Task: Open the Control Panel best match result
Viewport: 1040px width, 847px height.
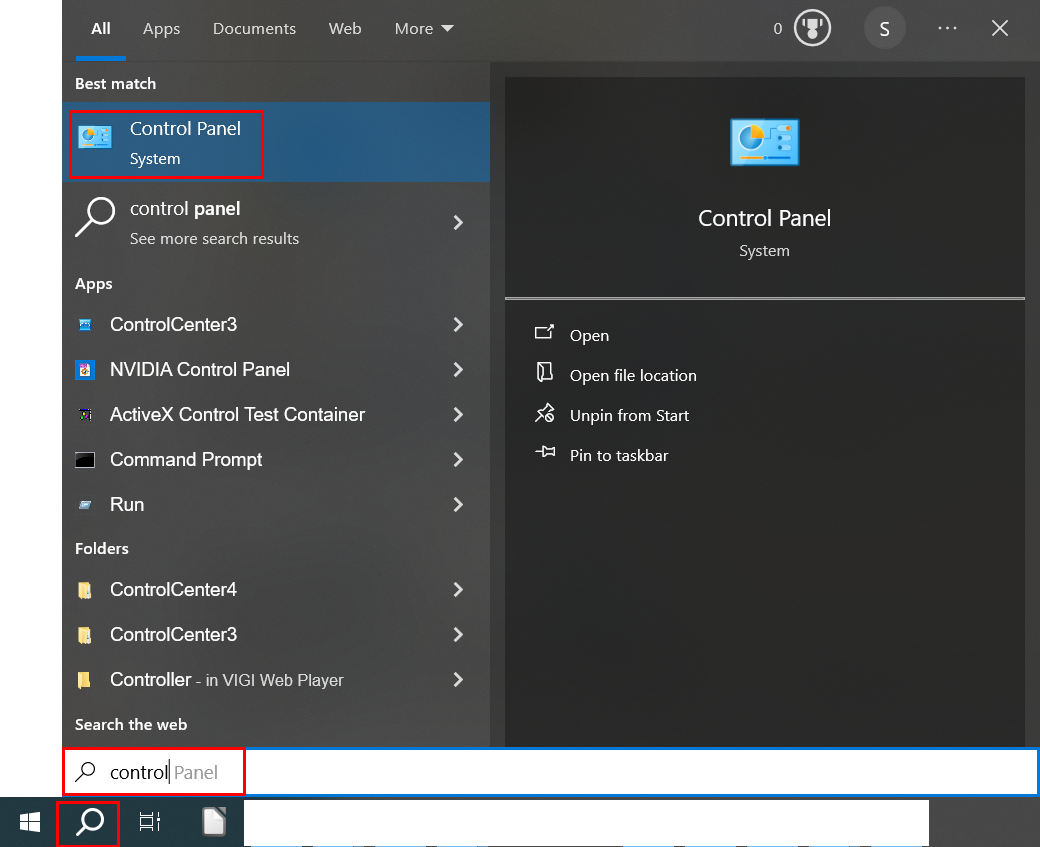Action: [276, 143]
